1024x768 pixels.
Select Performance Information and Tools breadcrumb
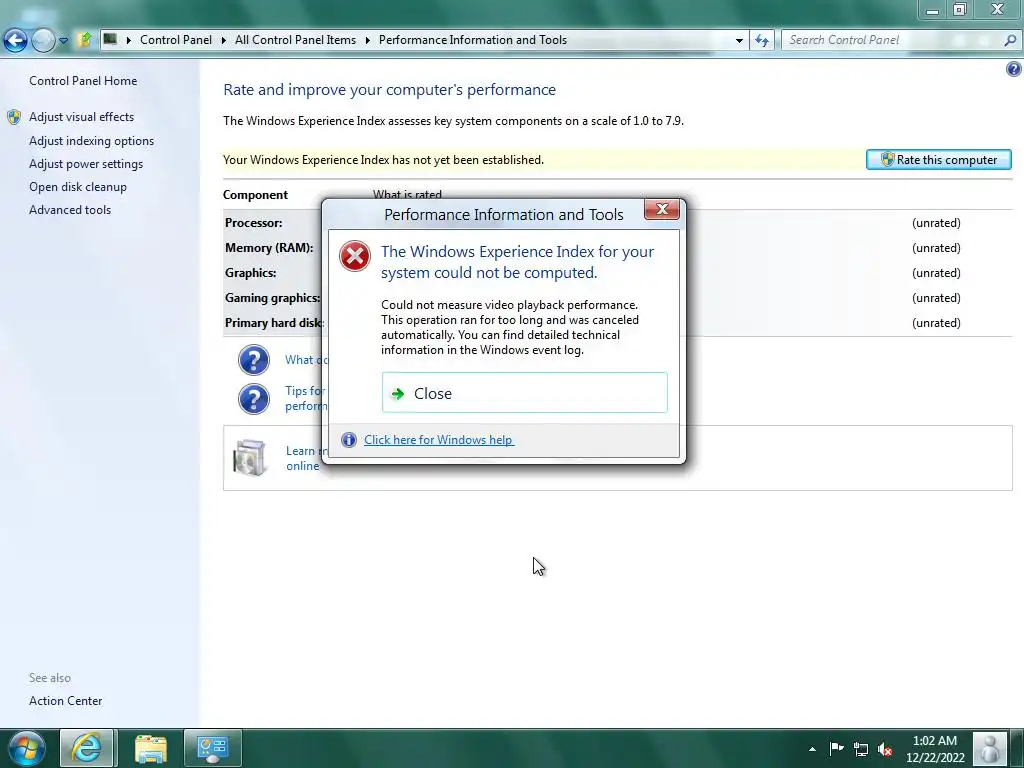pos(473,40)
